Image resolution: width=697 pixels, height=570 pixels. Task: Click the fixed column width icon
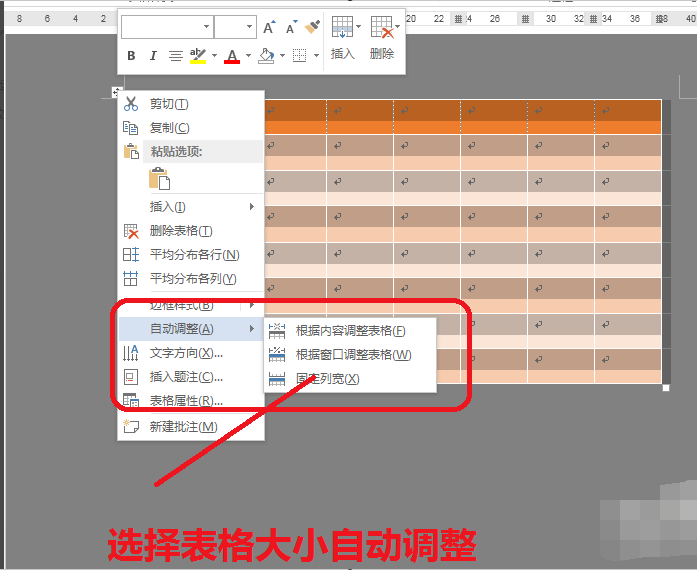pos(277,379)
